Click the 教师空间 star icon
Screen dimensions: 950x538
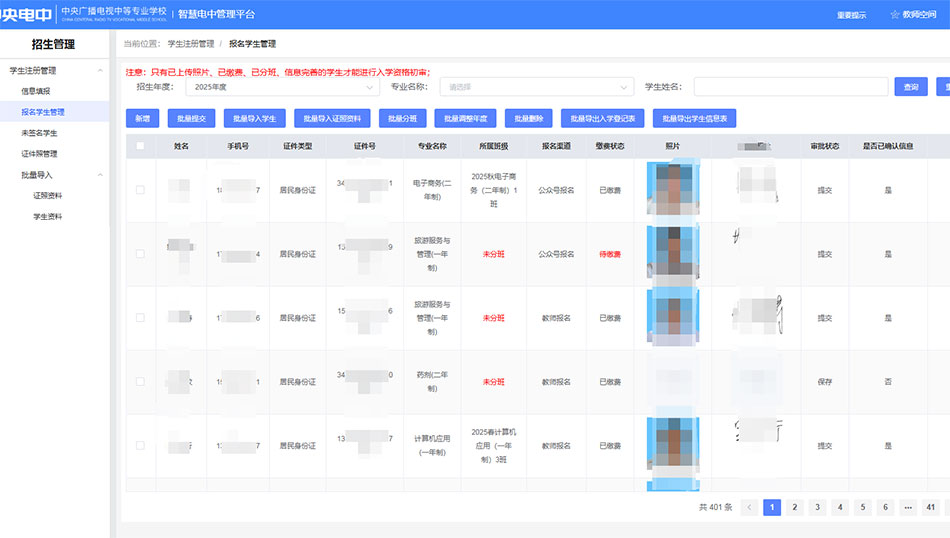click(895, 15)
